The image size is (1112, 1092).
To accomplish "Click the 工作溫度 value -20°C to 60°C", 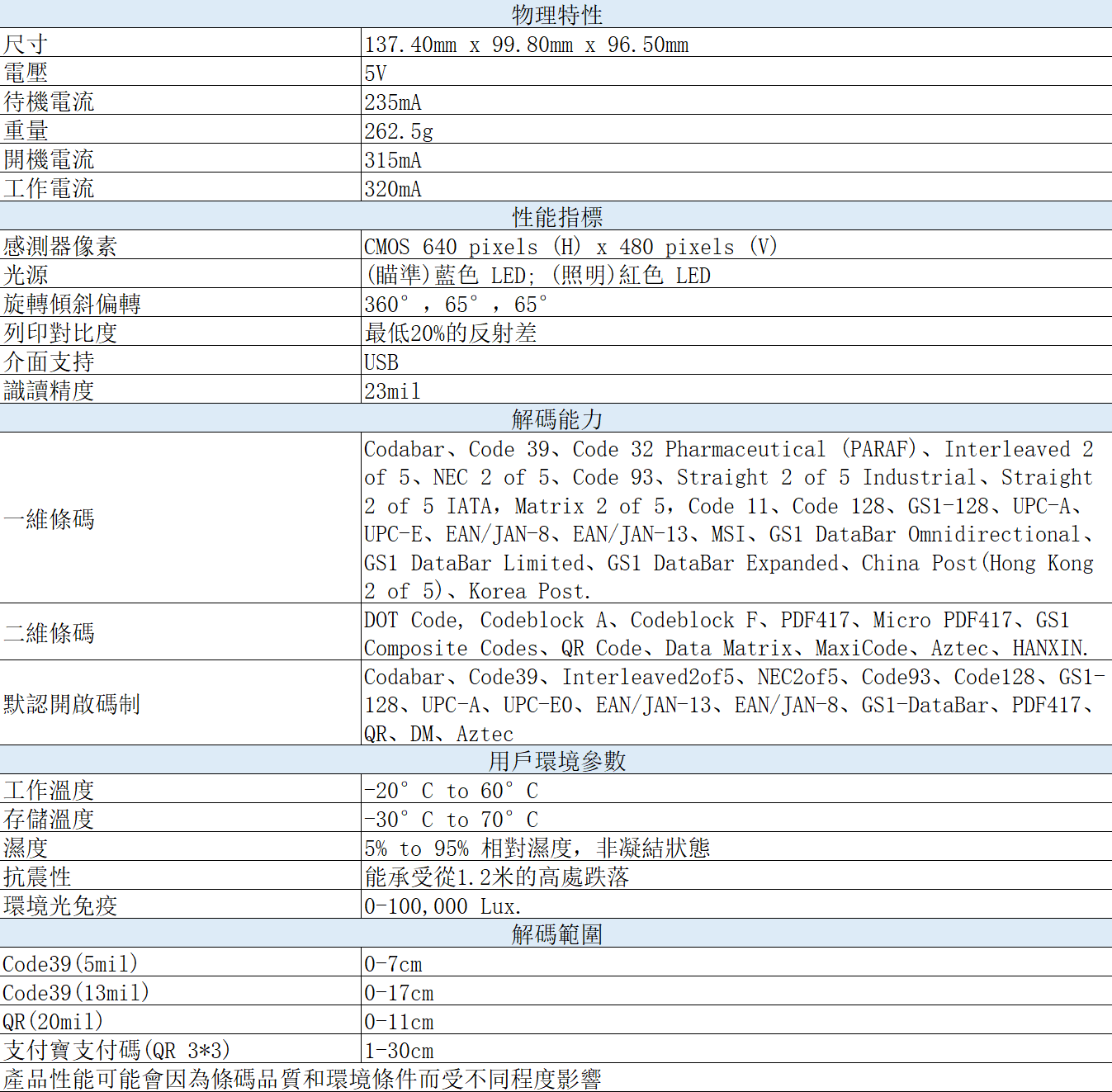I will tap(451, 790).
